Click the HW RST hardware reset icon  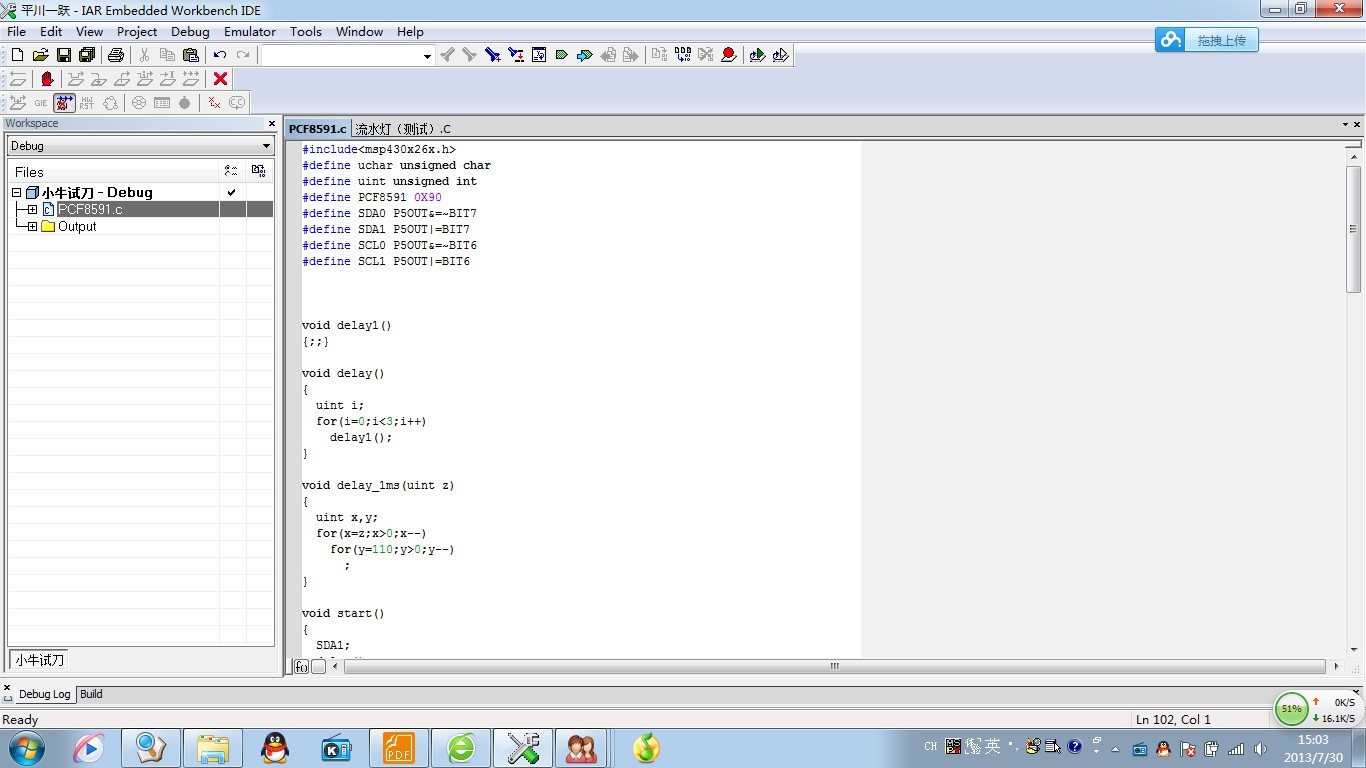(x=87, y=103)
